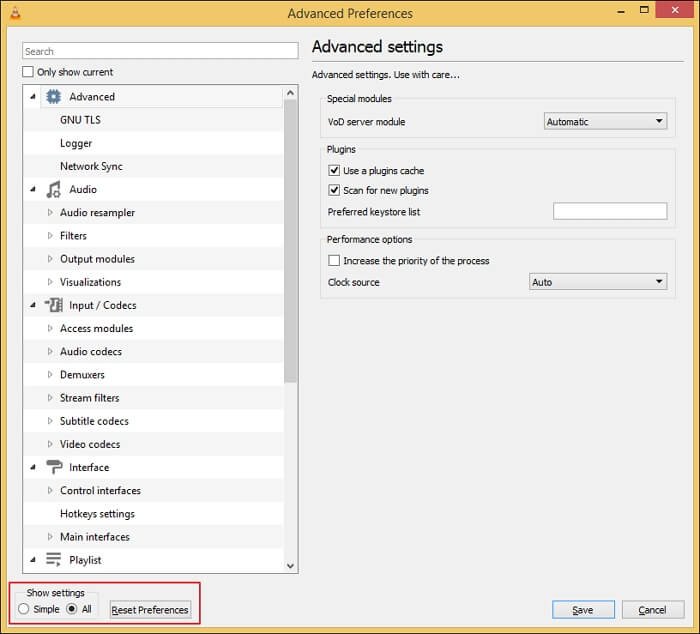700x634 pixels.
Task: Select the Simple show settings radio button
Action: [x=24, y=609]
